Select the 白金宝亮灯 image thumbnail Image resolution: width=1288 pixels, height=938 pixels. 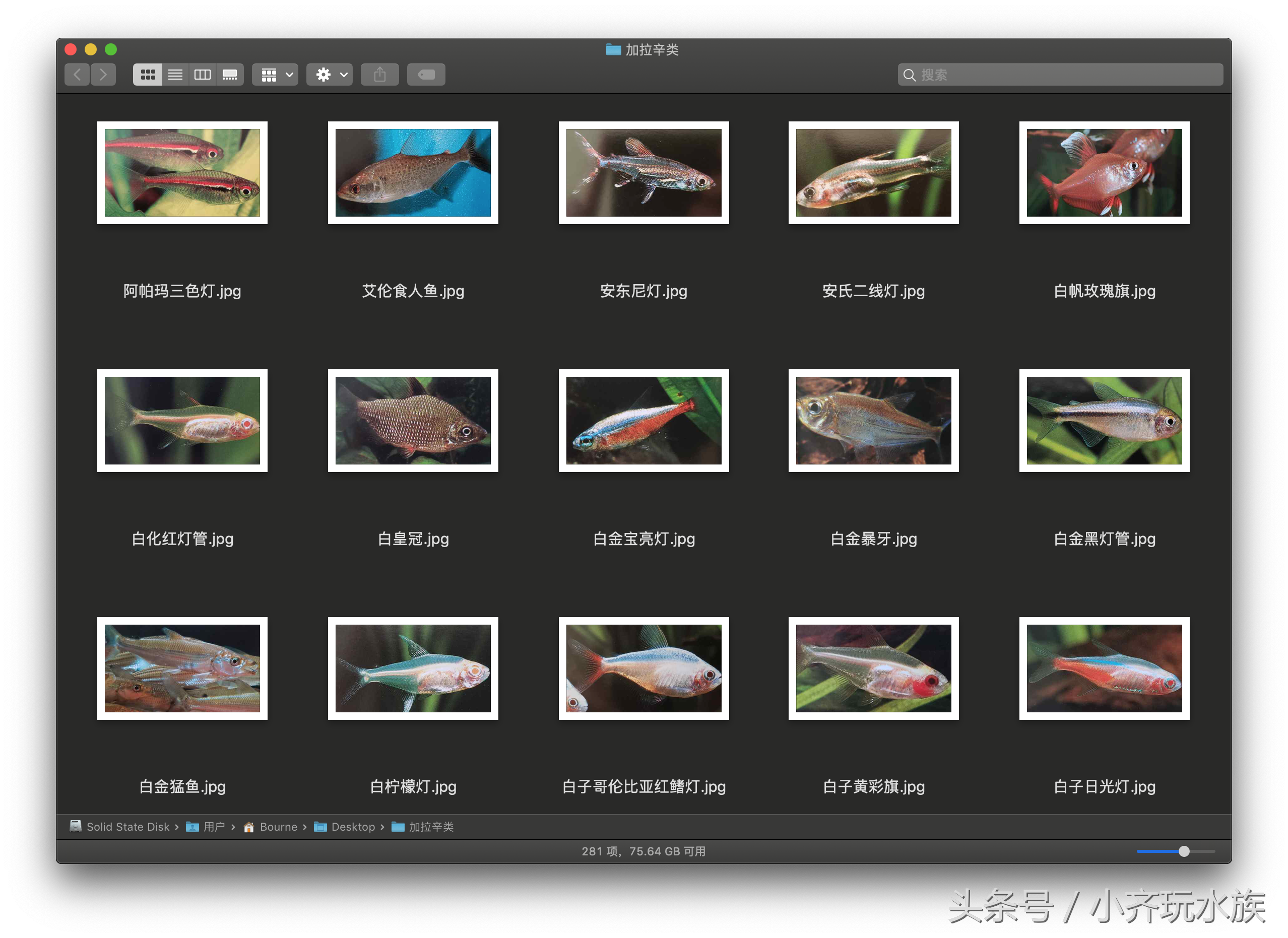click(643, 421)
